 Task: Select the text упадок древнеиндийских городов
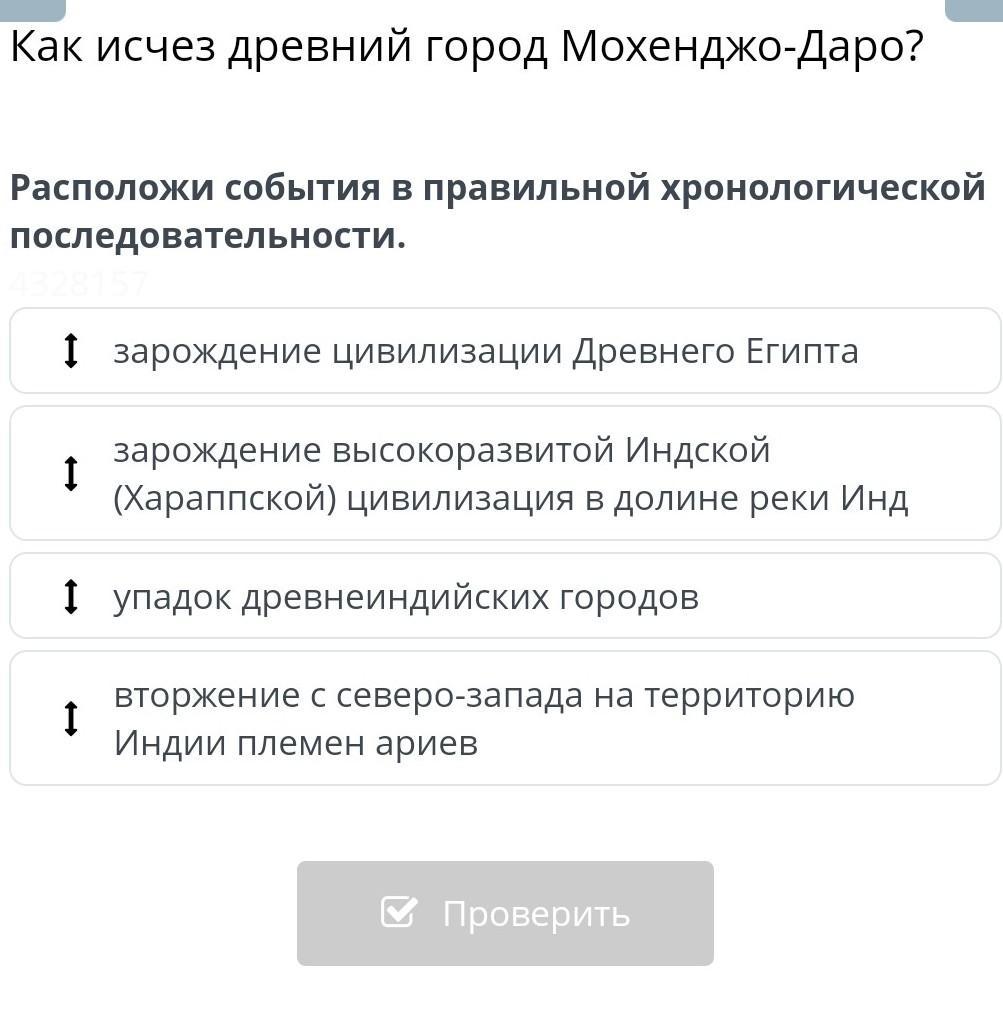coord(406,598)
